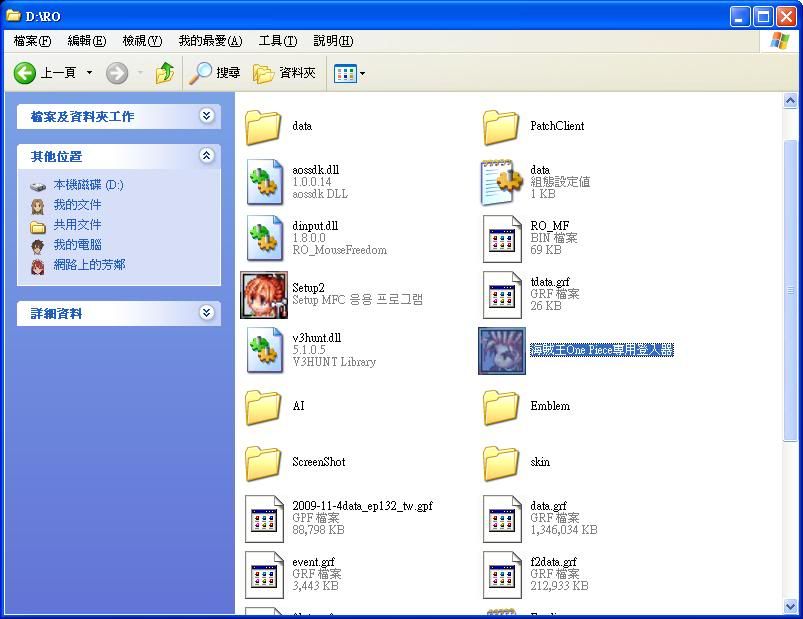The image size is (803, 619).
Task: Click the green up-one-level folder icon
Action: tap(165, 73)
